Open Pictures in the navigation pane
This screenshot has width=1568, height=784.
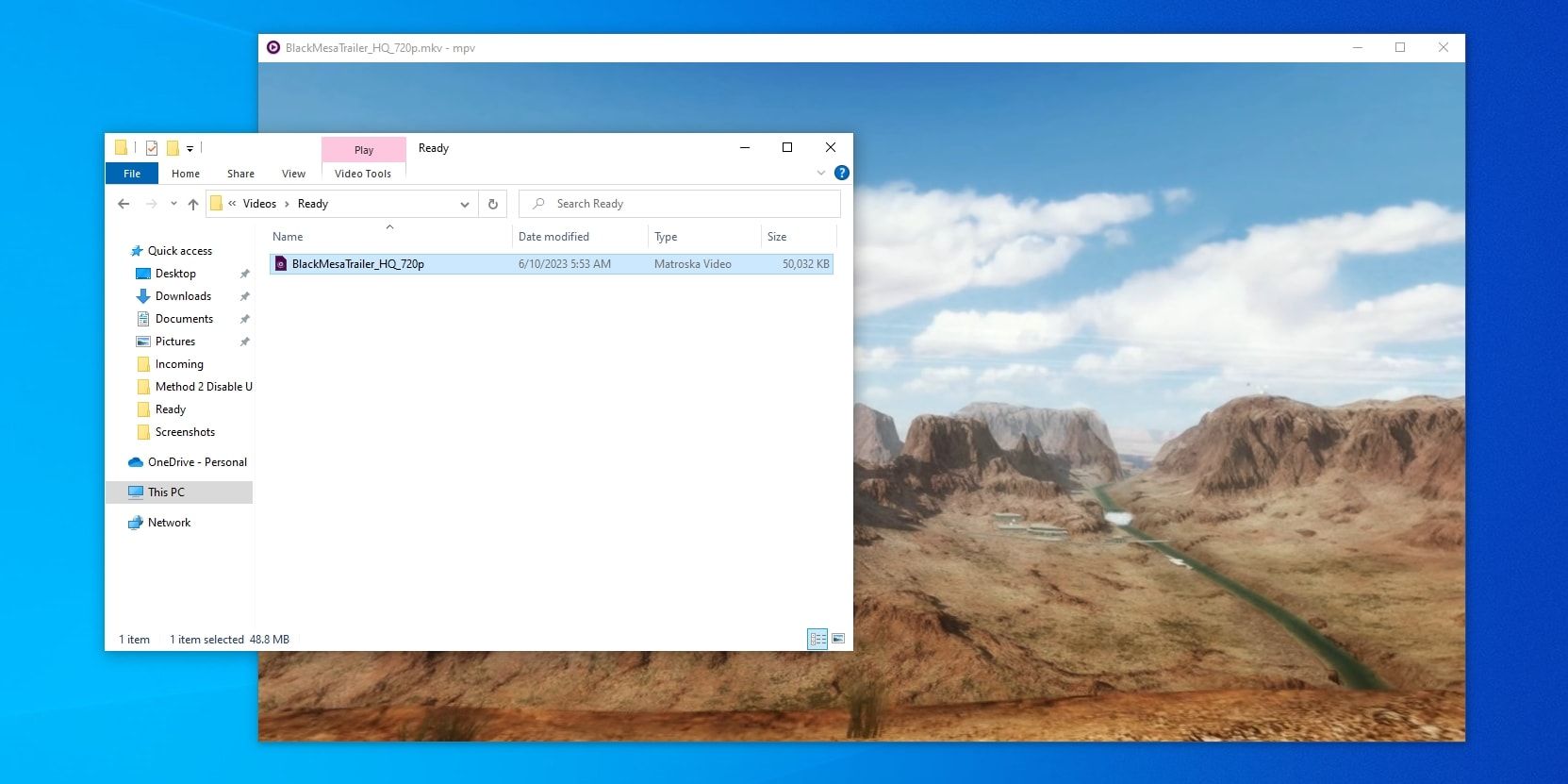coord(175,342)
